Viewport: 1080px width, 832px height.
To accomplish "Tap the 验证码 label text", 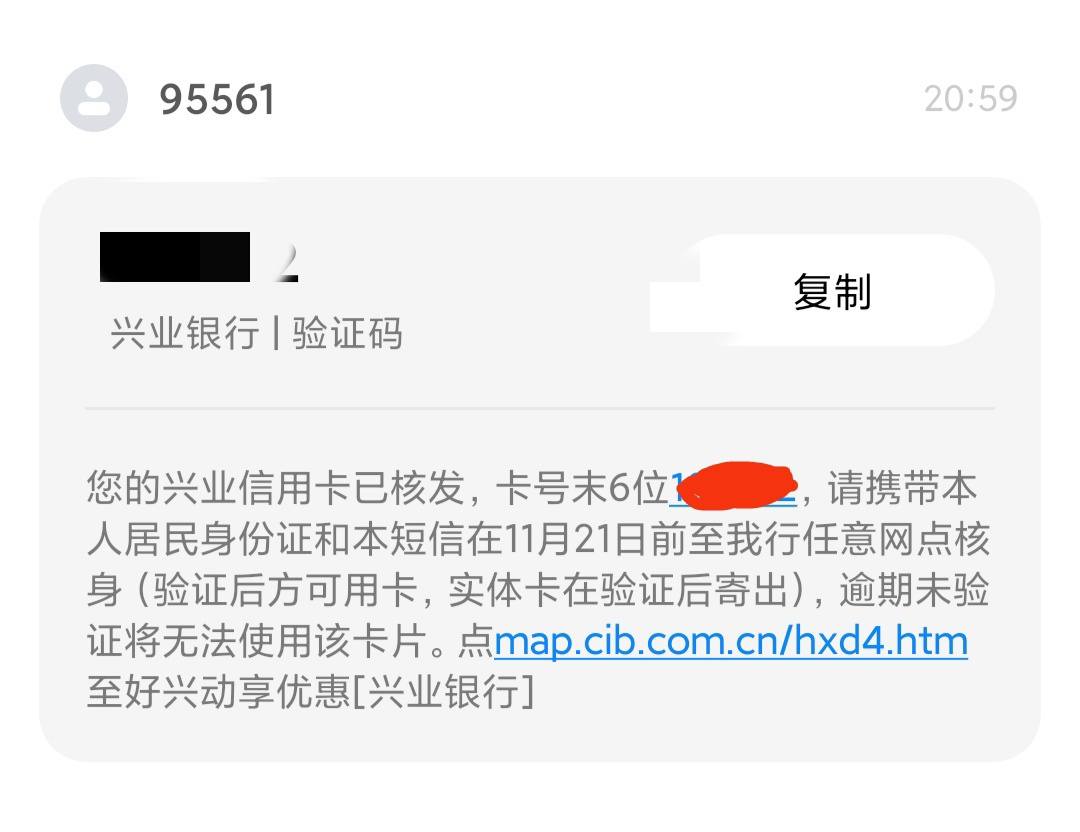I will pos(347,333).
